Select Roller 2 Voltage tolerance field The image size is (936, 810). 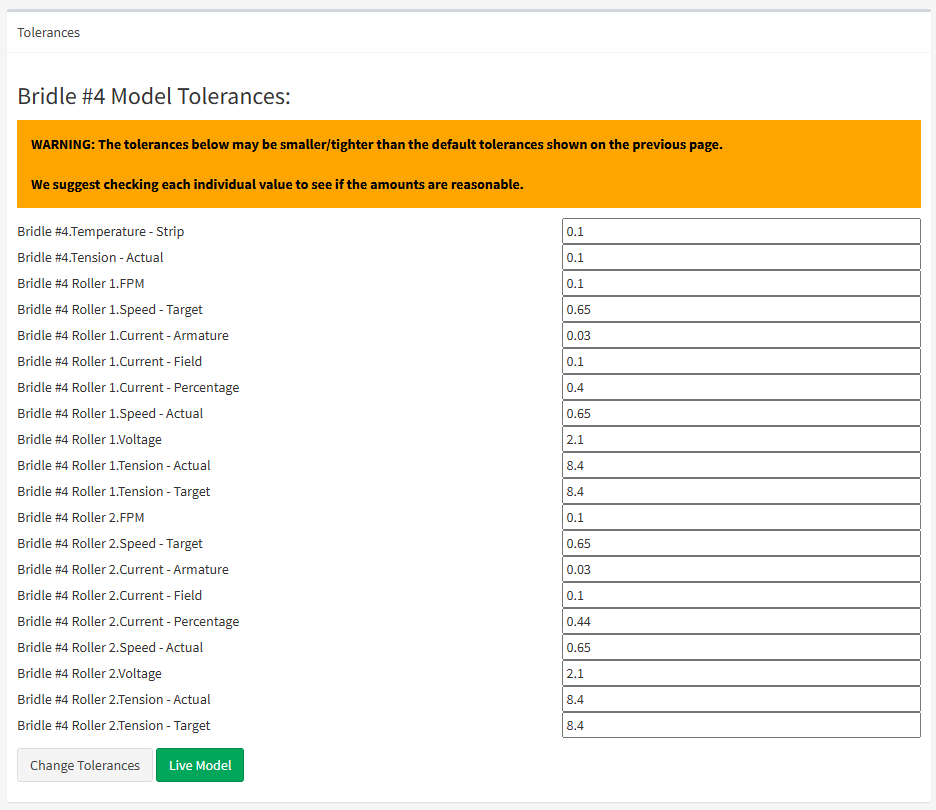point(740,673)
